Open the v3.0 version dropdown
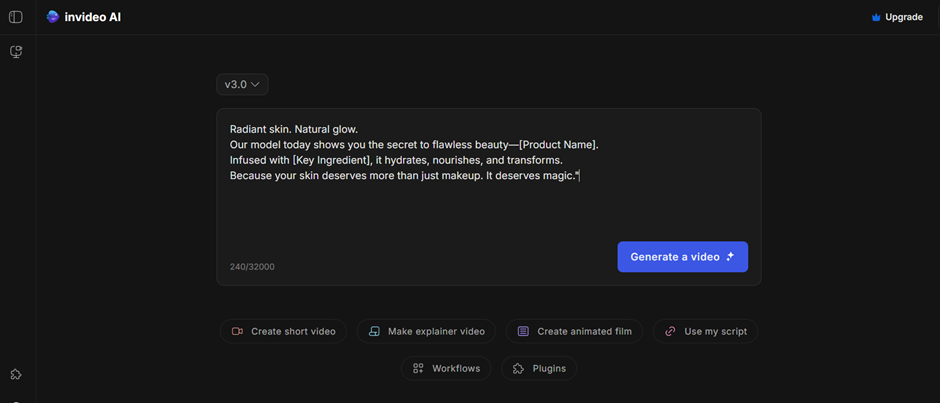This screenshot has width=940, height=403. click(x=242, y=85)
